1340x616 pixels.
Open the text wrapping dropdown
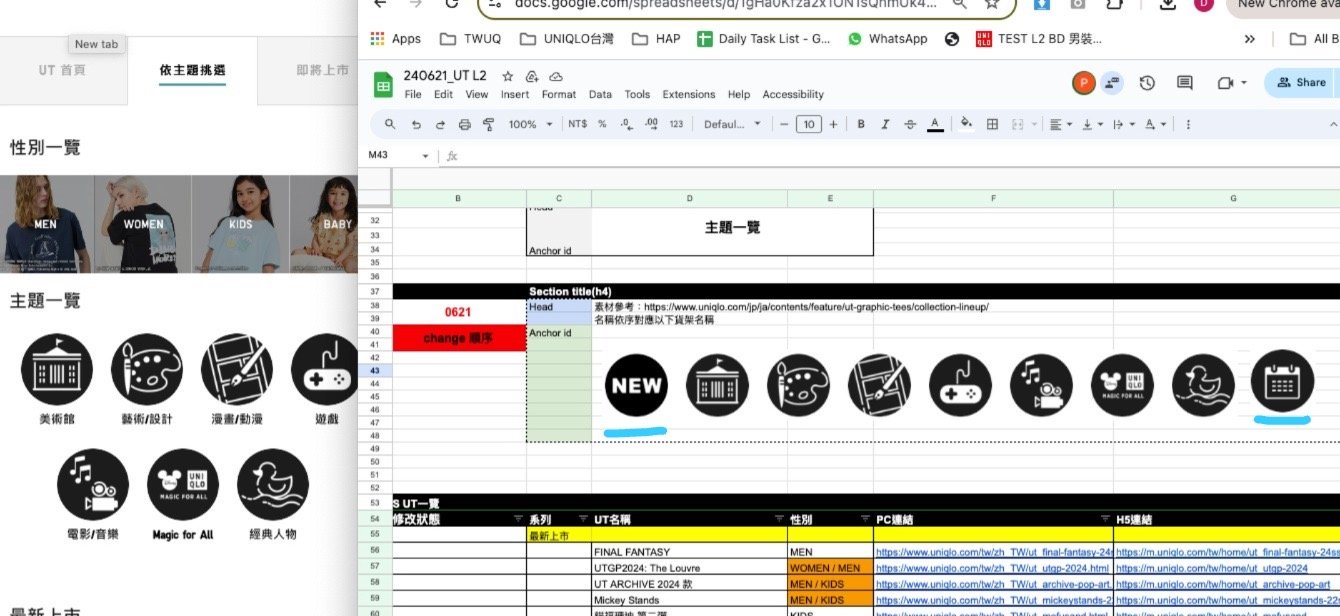(x=1122, y=125)
